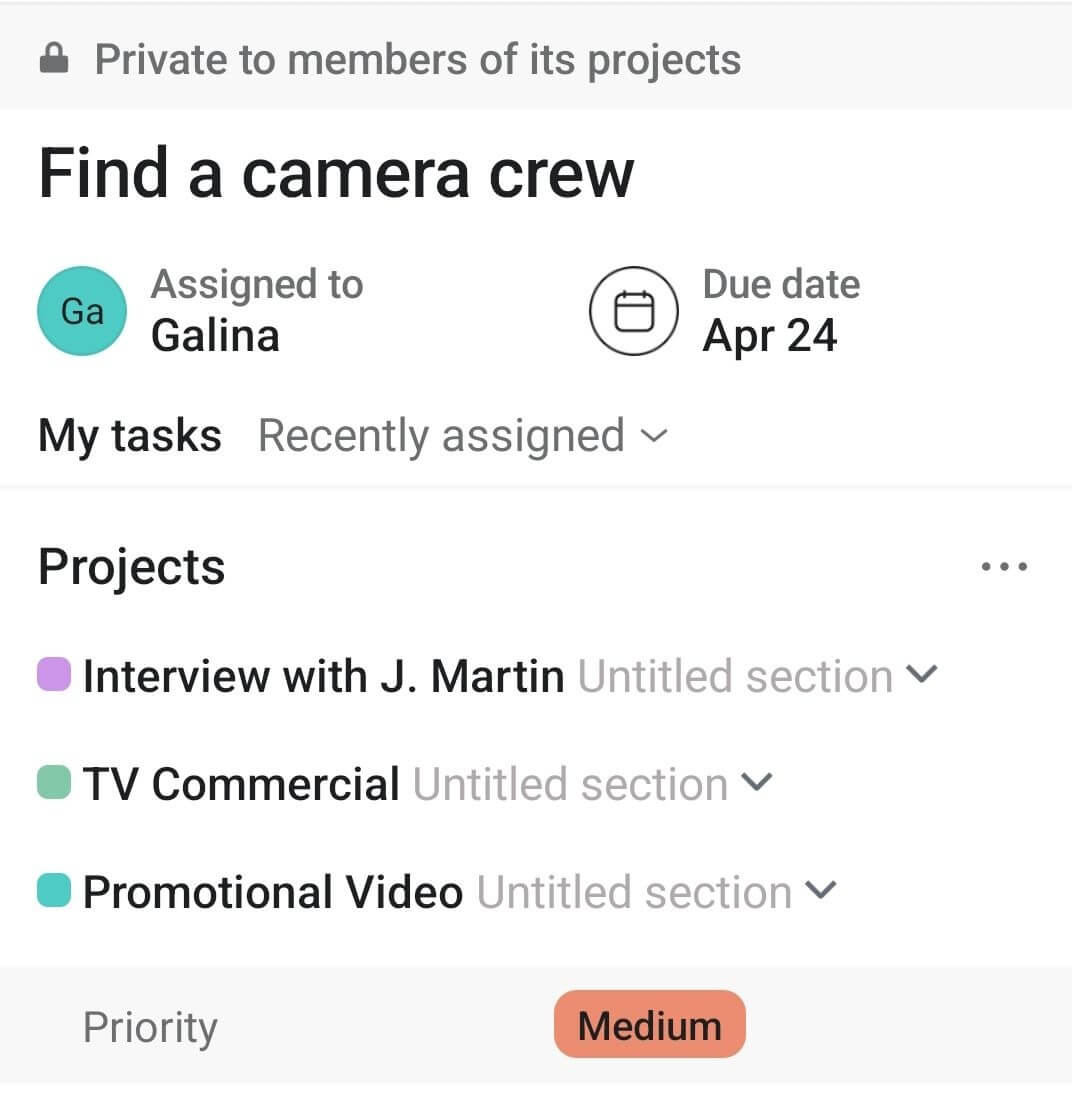Expand section chevron for Promotional Video
Image resolution: width=1072 pixels, height=1107 pixels.
coord(820,890)
